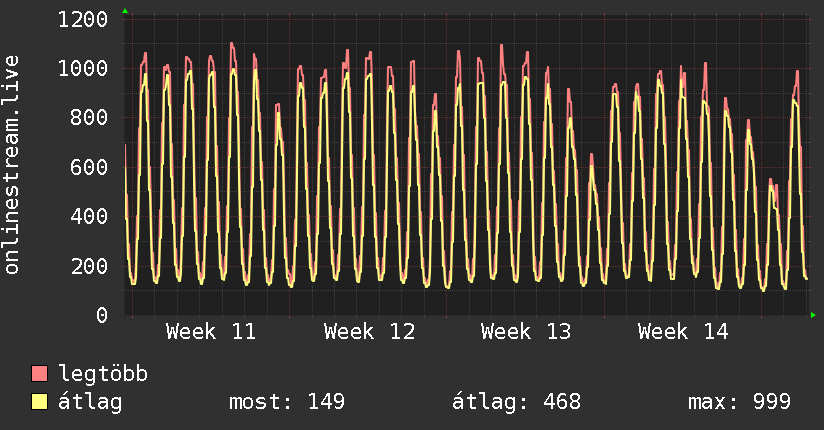
Task: Select the Week 14 axis label
Action: click(x=684, y=331)
